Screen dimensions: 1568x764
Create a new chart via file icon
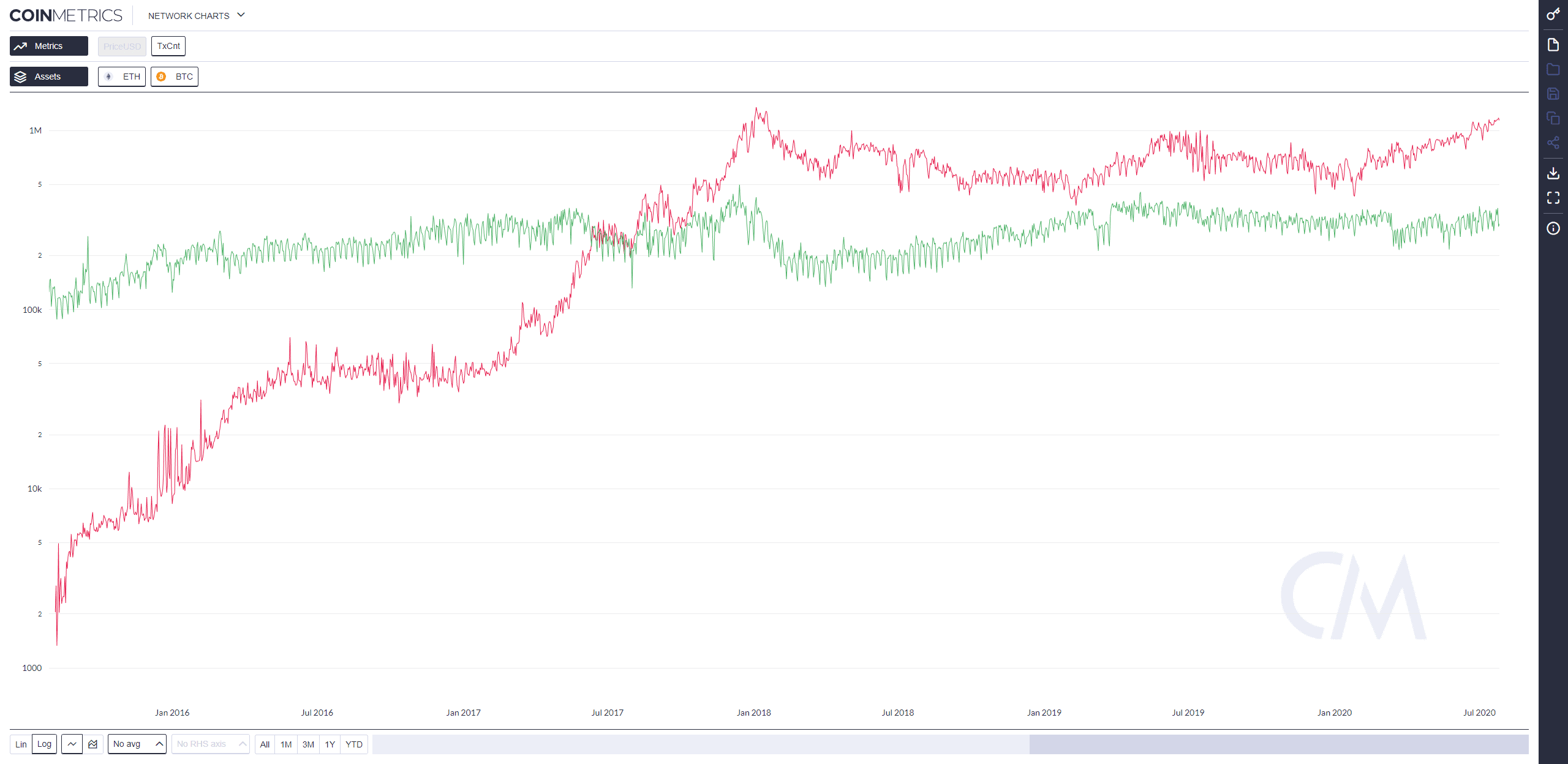[x=1553, y=45]
